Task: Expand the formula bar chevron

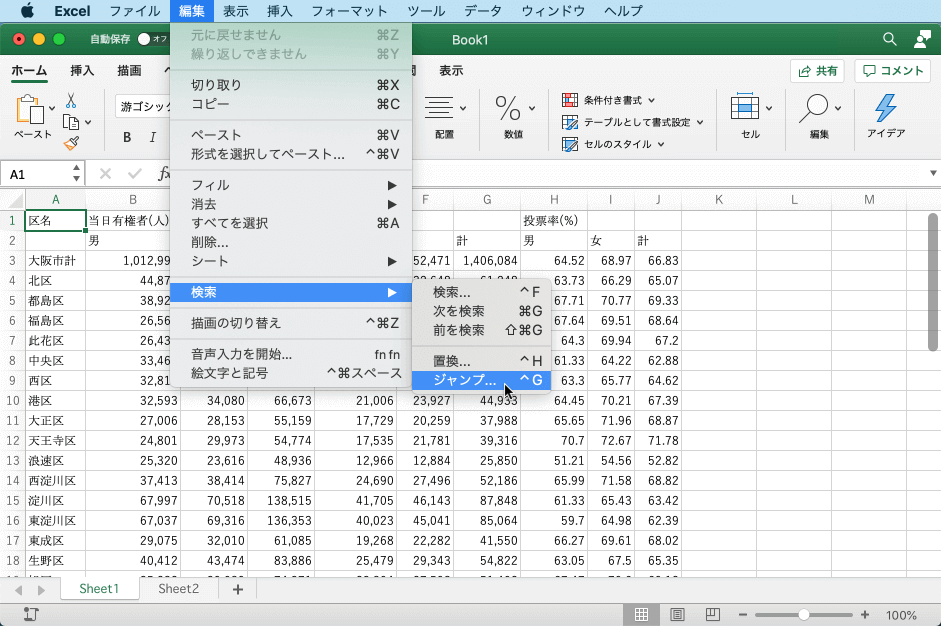Action: [x=933, y=173]
